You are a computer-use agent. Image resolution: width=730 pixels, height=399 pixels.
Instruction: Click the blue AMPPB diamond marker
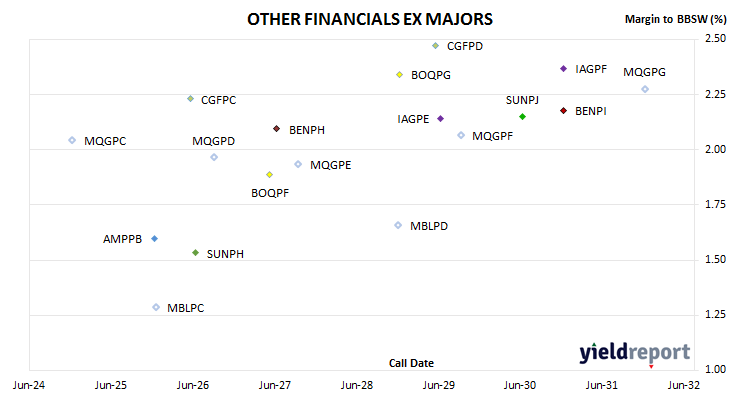click(x=155, y=238)
